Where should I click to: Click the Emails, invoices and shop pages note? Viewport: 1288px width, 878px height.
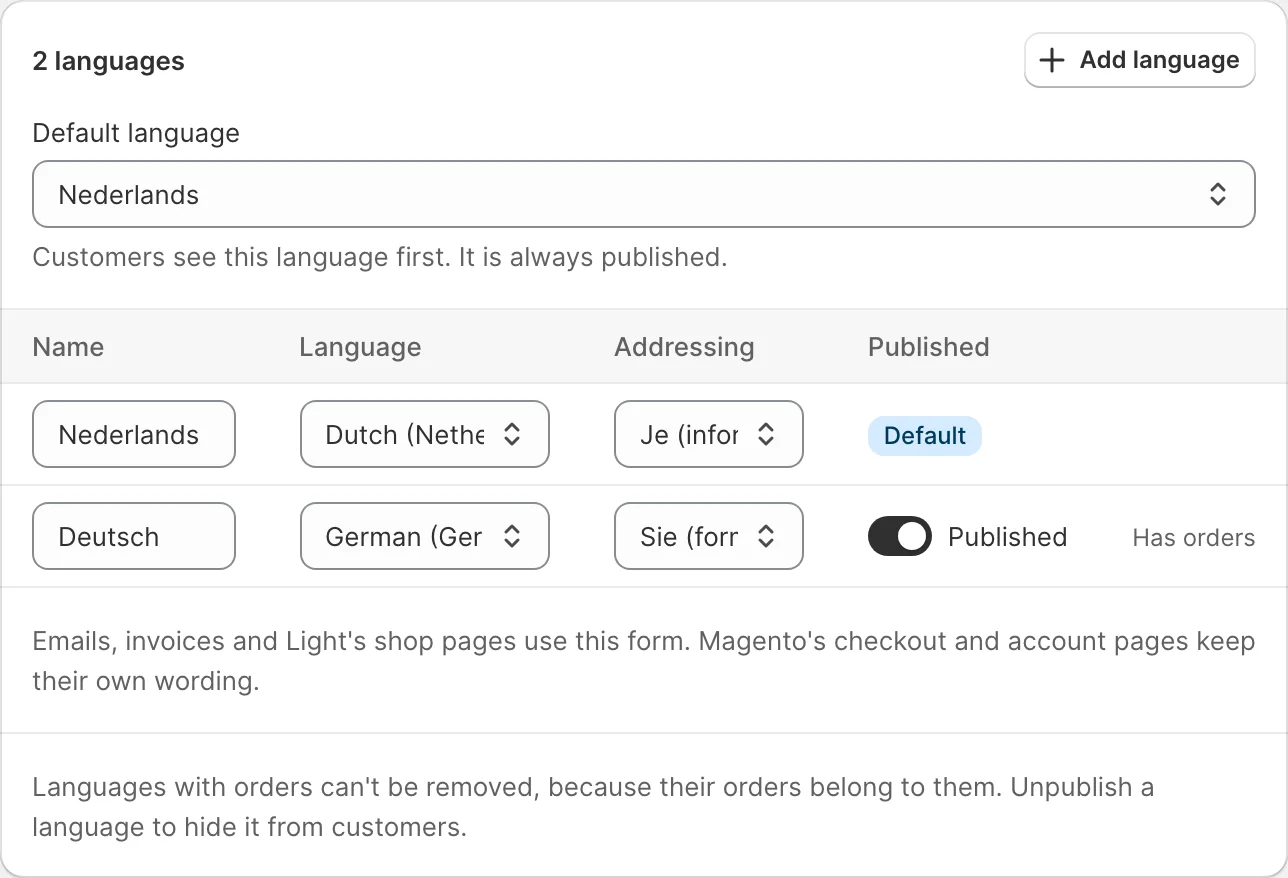click(644, 661)
